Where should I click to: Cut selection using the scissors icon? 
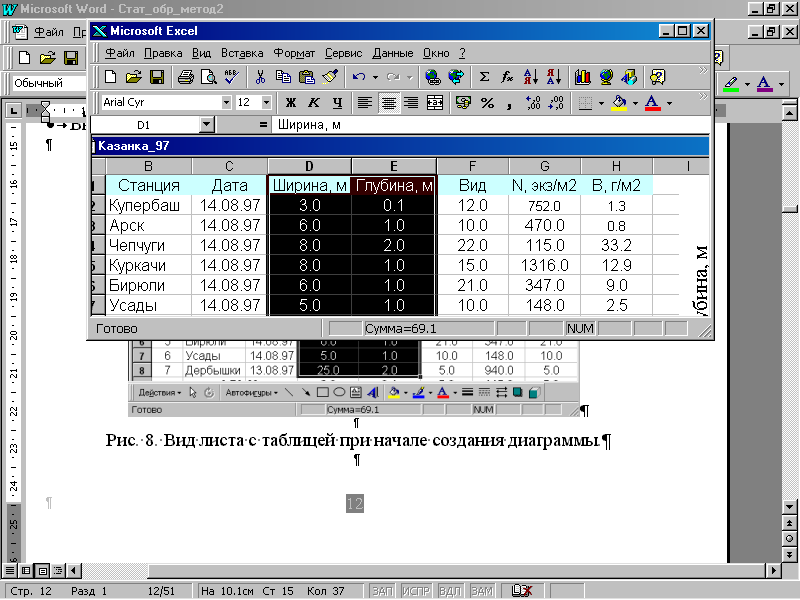tap(260, 77)
